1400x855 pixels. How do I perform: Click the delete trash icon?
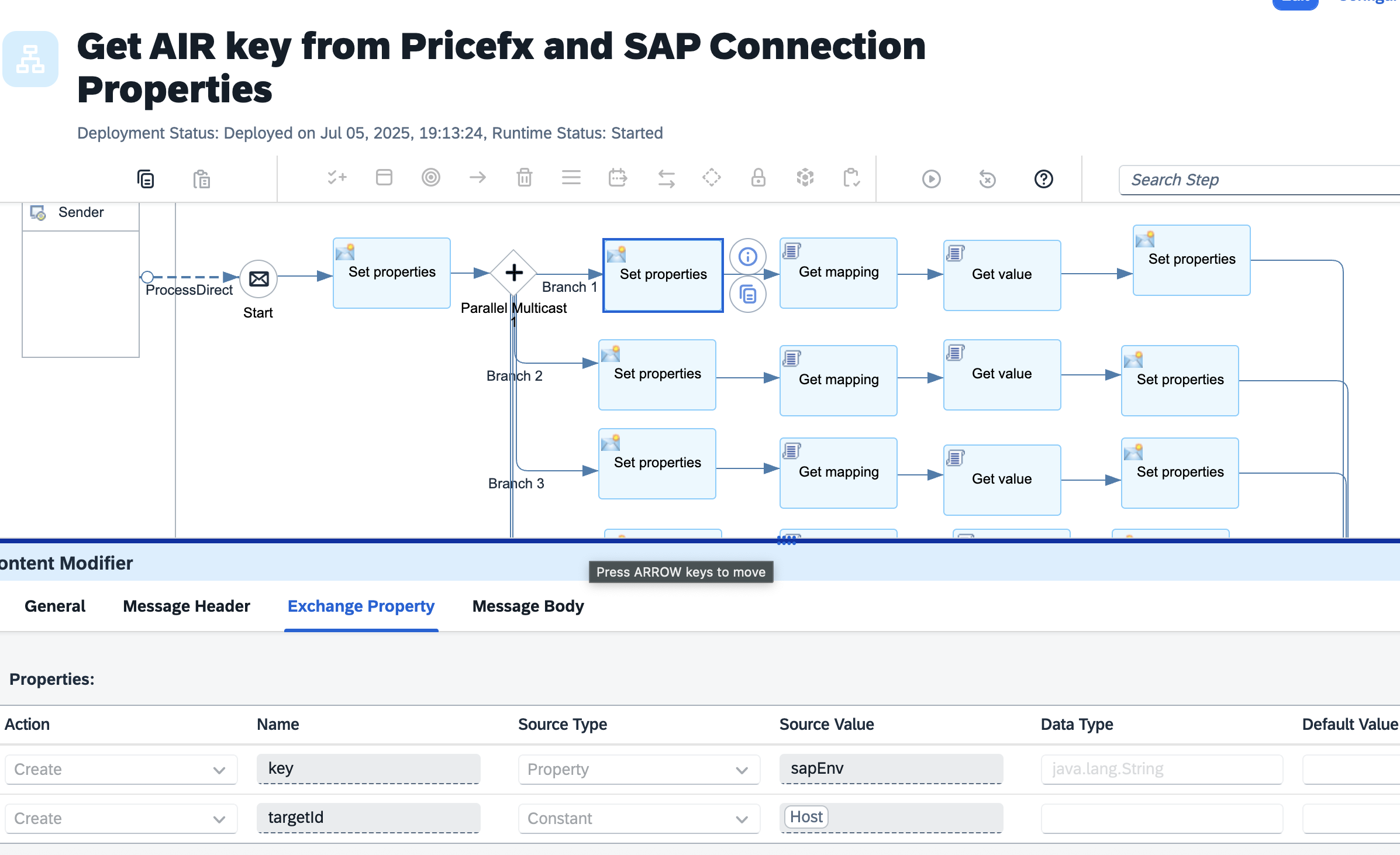pos(524,177)
